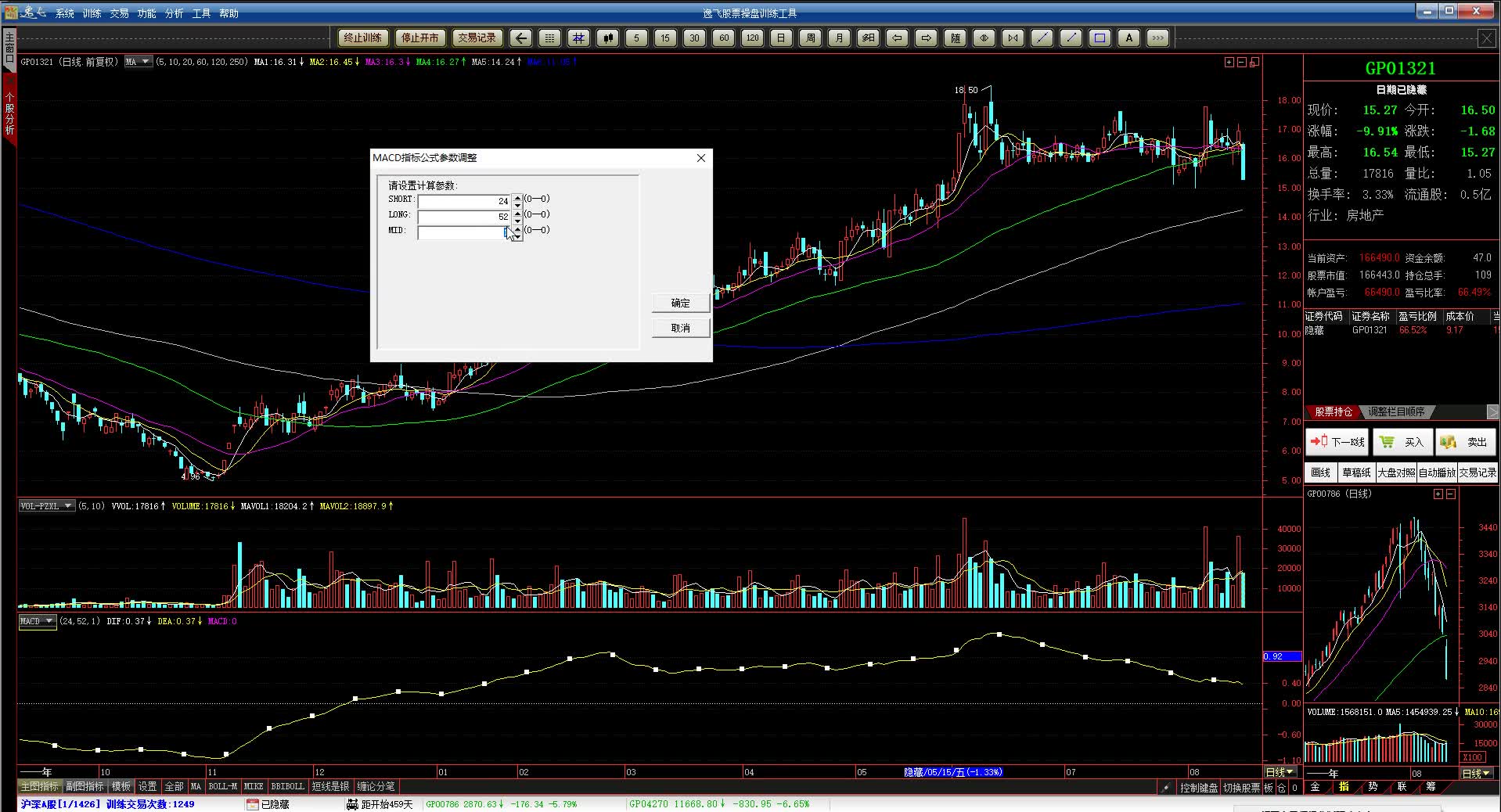Switch to the 调整栏目顺序 tab
This screenshot has height=812, width=1501.
click(1396, 411)
